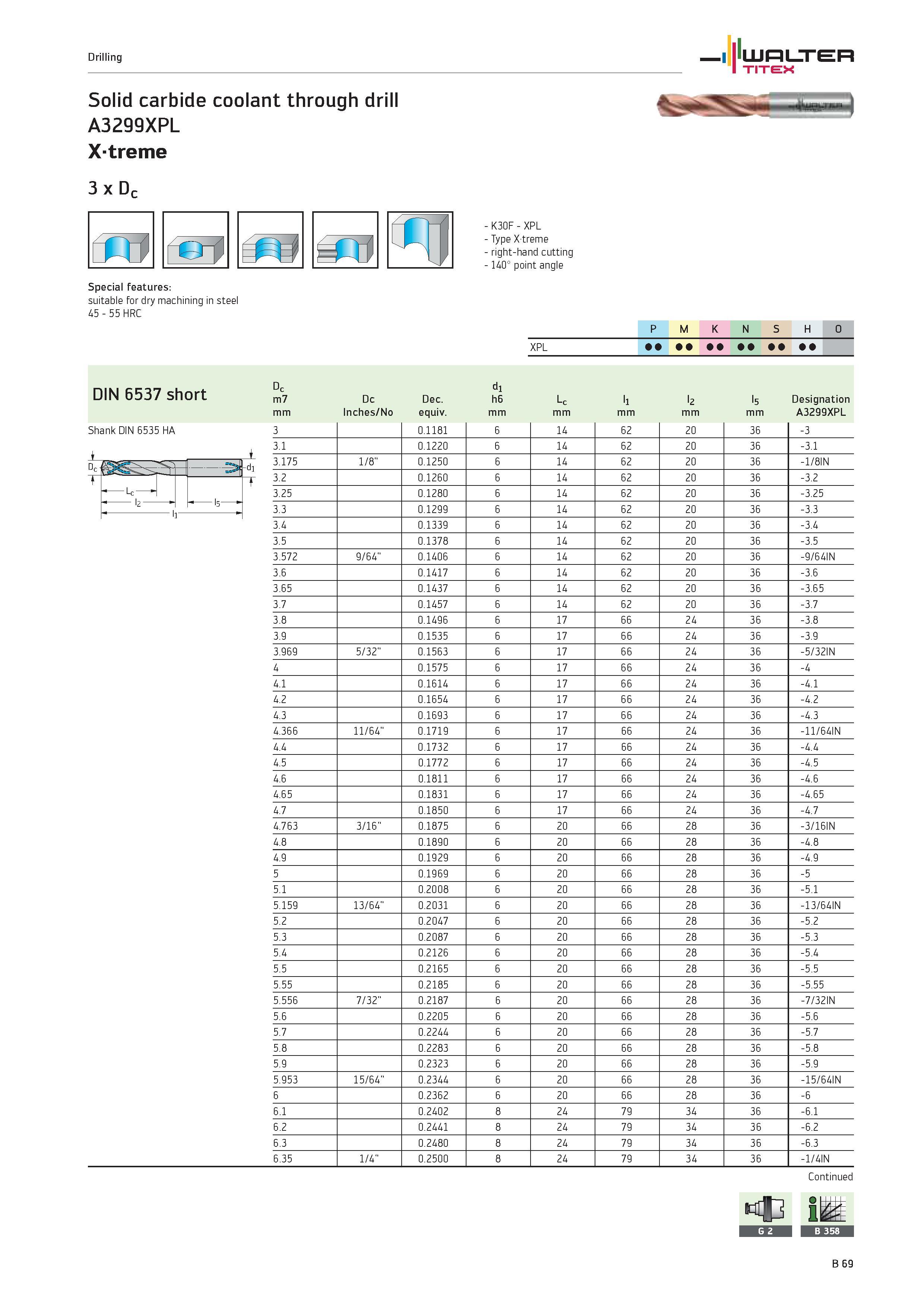Click the '- K30F - XPL' bullet line

512,226
